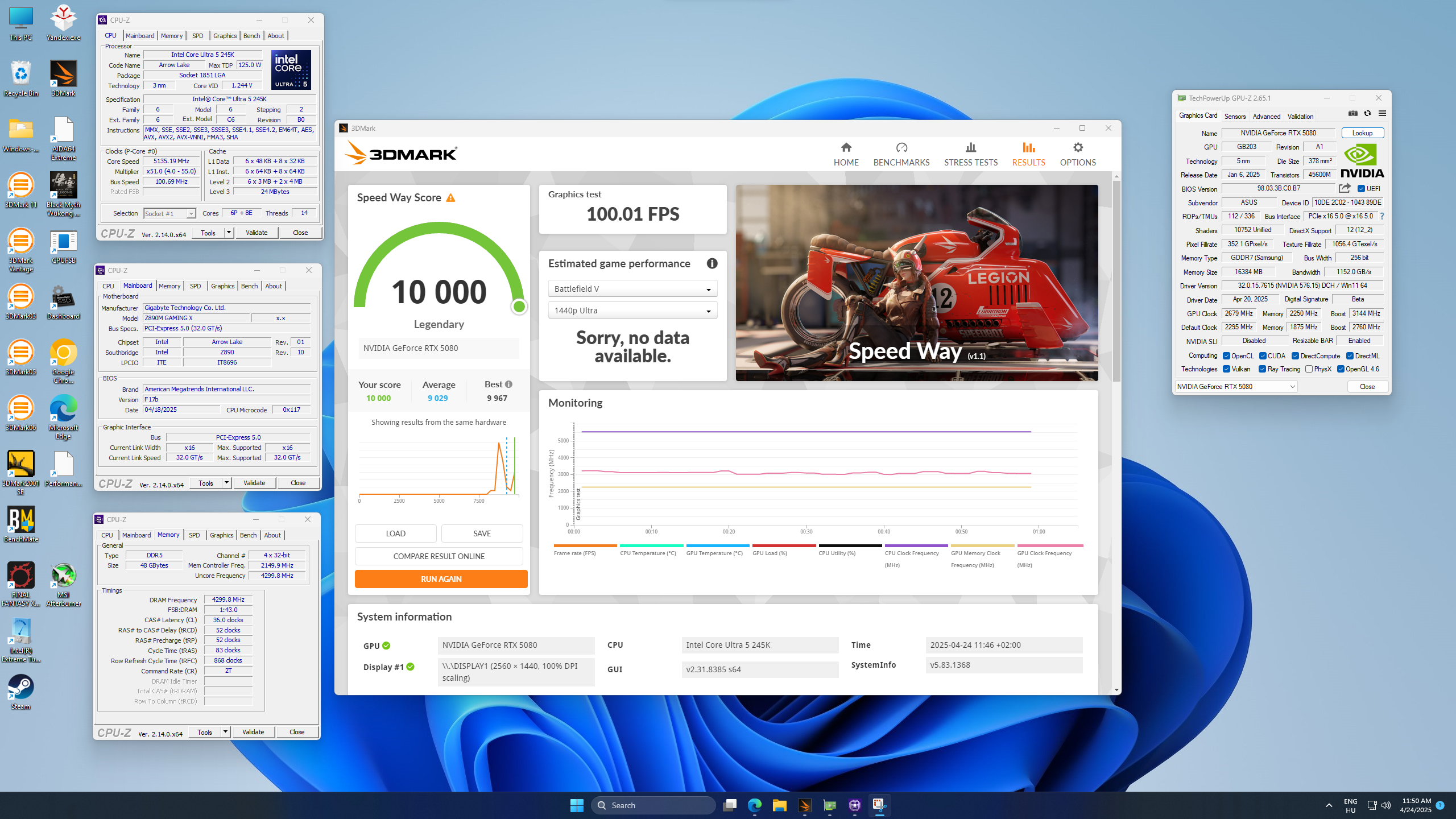The image size is (1456, 819).
Task: Click SAVE button in 3DMark
Action: pos(482,533)
